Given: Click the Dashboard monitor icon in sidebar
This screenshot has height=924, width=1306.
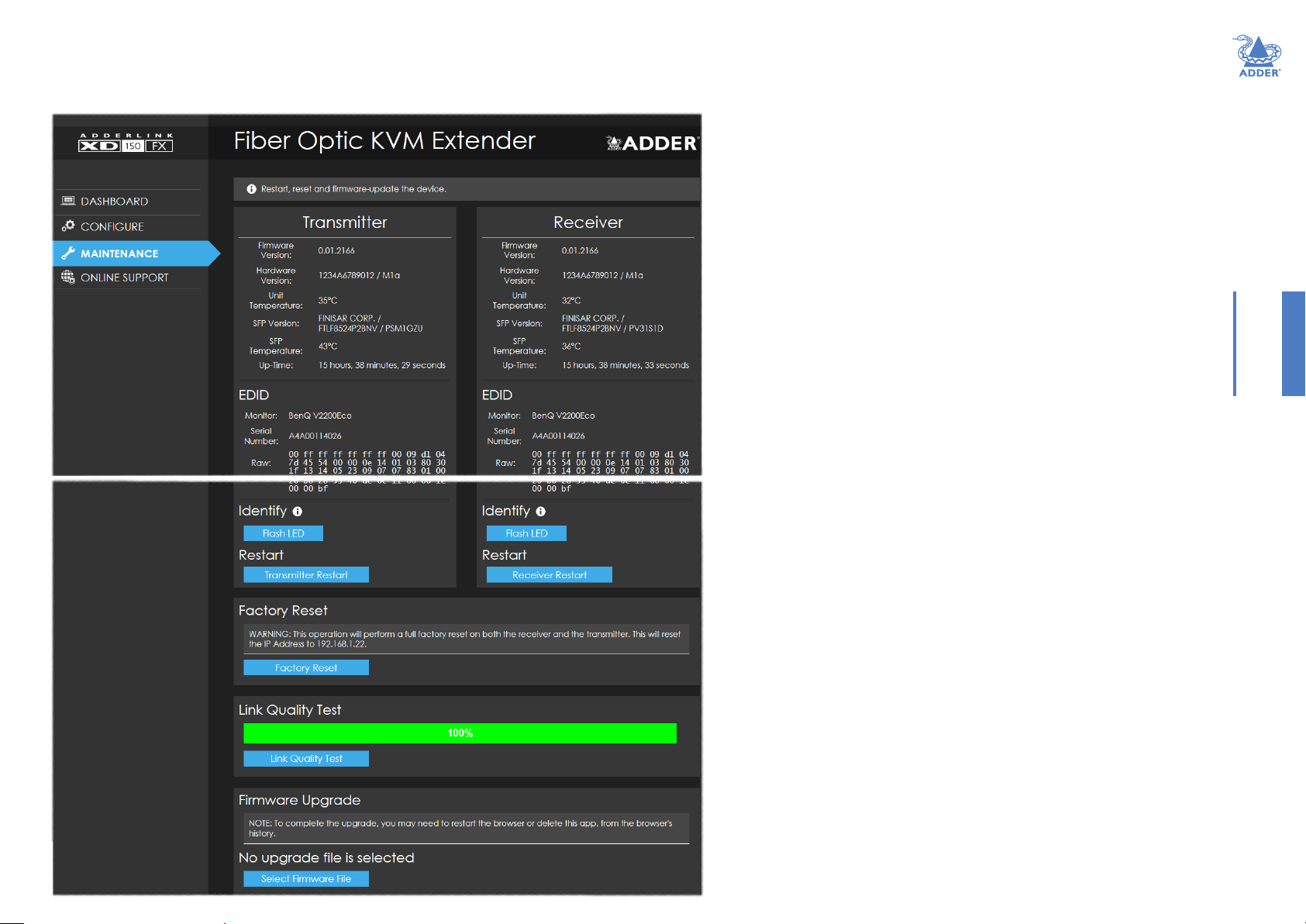Looking at the screenshot, I should pyautogui.click(x=68, y=201).
